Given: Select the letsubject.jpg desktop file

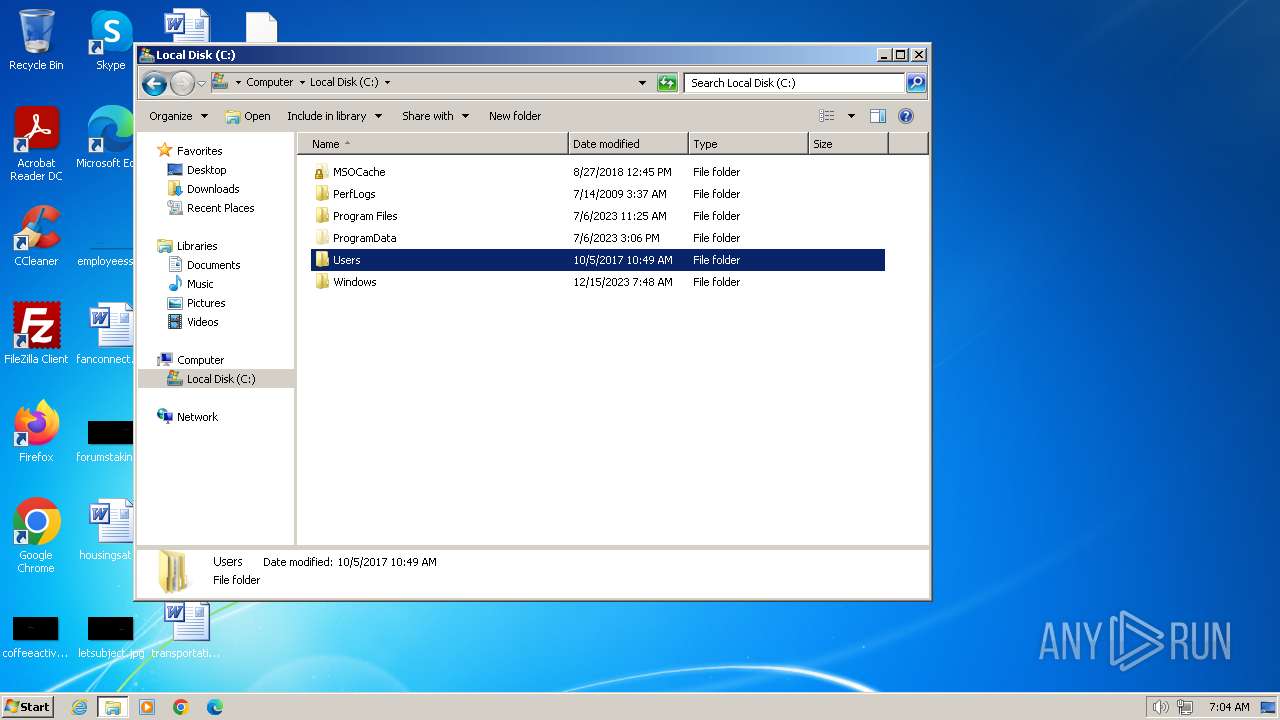Looking at the screenshot, I should pos(110,637).
